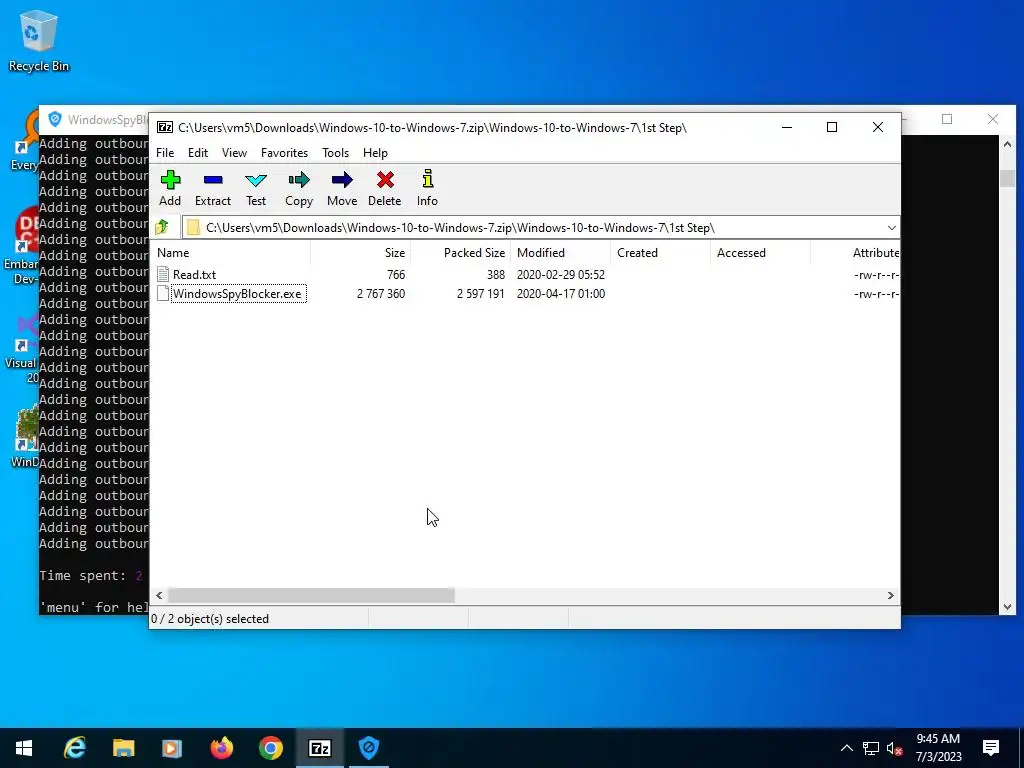Image resolution: width=1024 pixels, height=768 pixels.
Task: Click WindowsSpyBlocker shield icon in title bar
Action: tap(55, 120)
